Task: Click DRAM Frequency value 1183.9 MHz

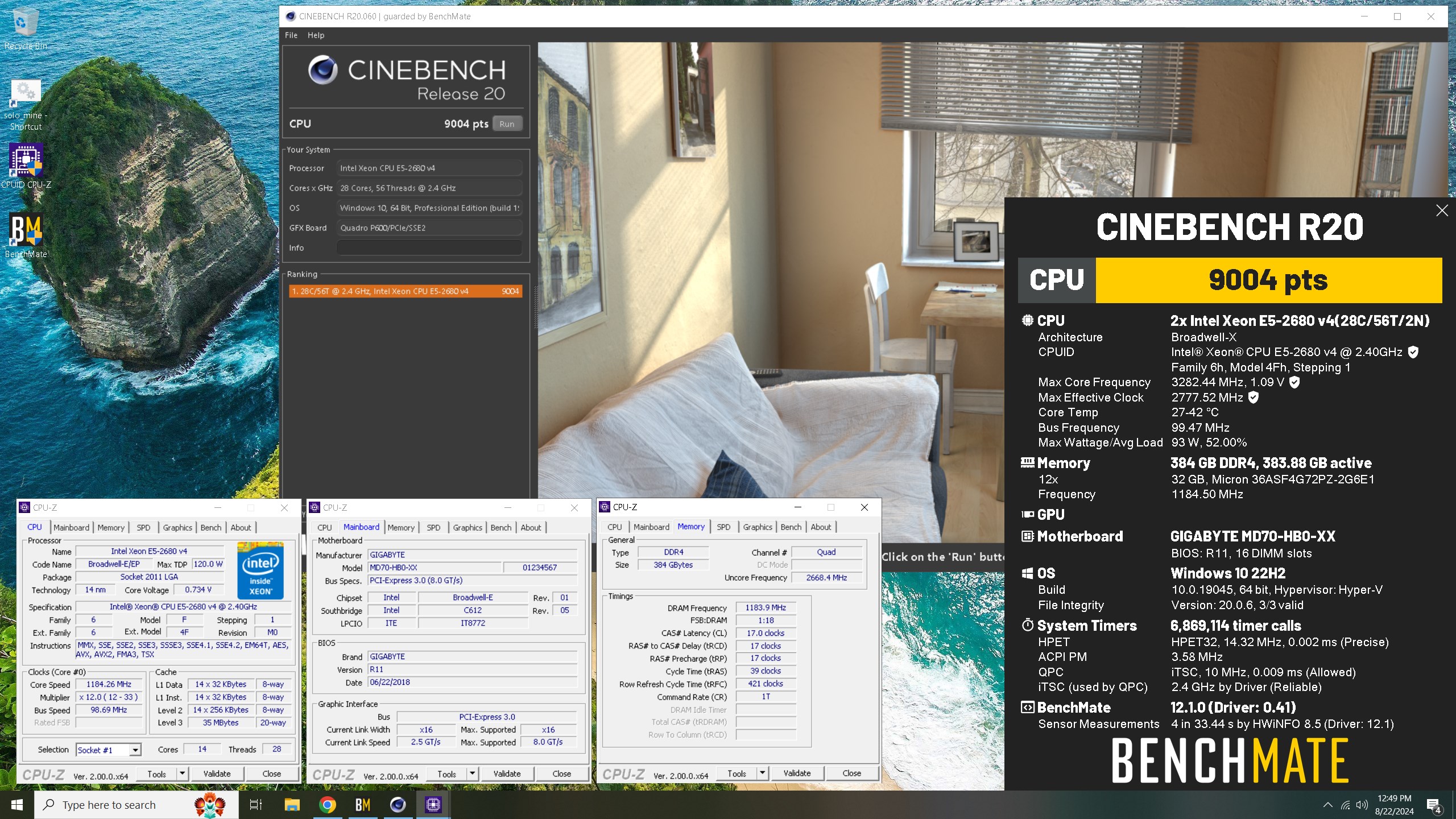Action: click(x=766, y=607)
